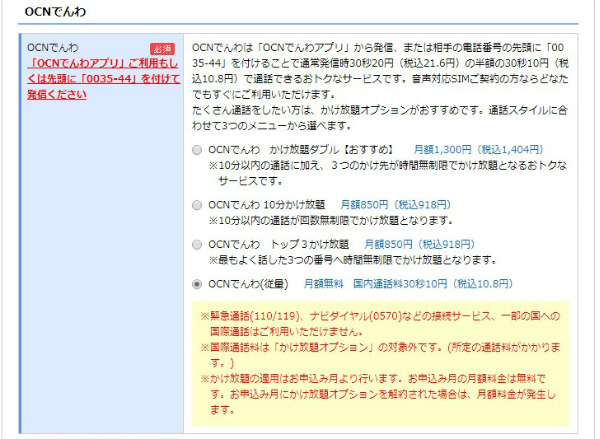Click note about 10分以内の通話に加え
The image size is (600, 439).
click(x=388, y=173)
